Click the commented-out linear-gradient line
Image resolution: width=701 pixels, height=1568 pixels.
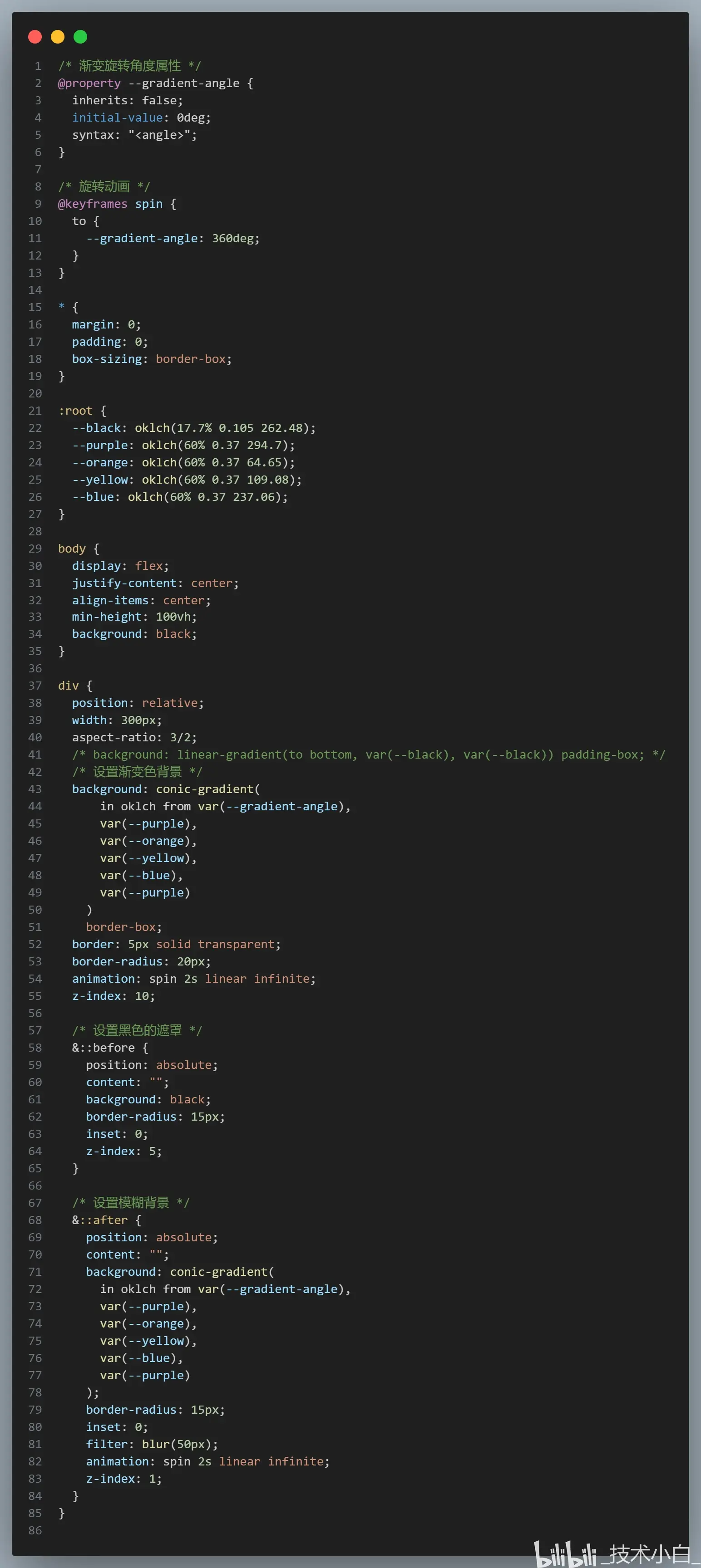coord(369,755)
